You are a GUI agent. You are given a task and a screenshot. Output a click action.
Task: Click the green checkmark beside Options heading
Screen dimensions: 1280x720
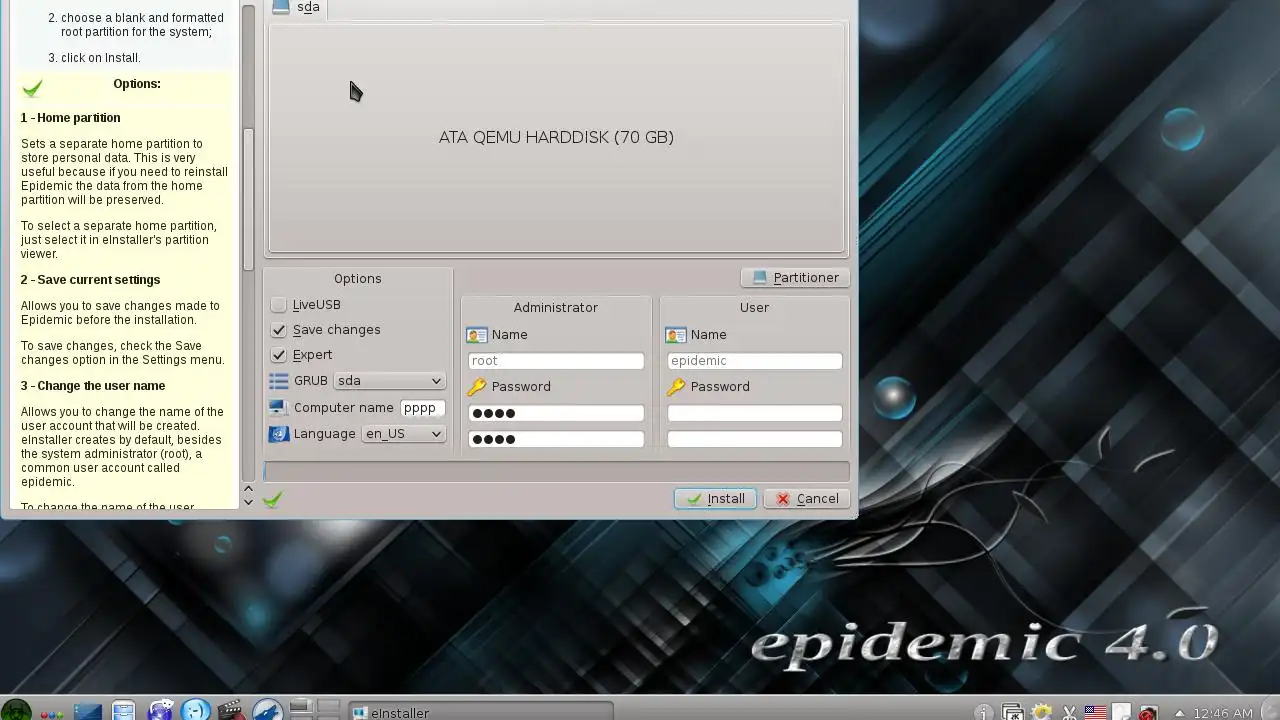coord(32,88)
